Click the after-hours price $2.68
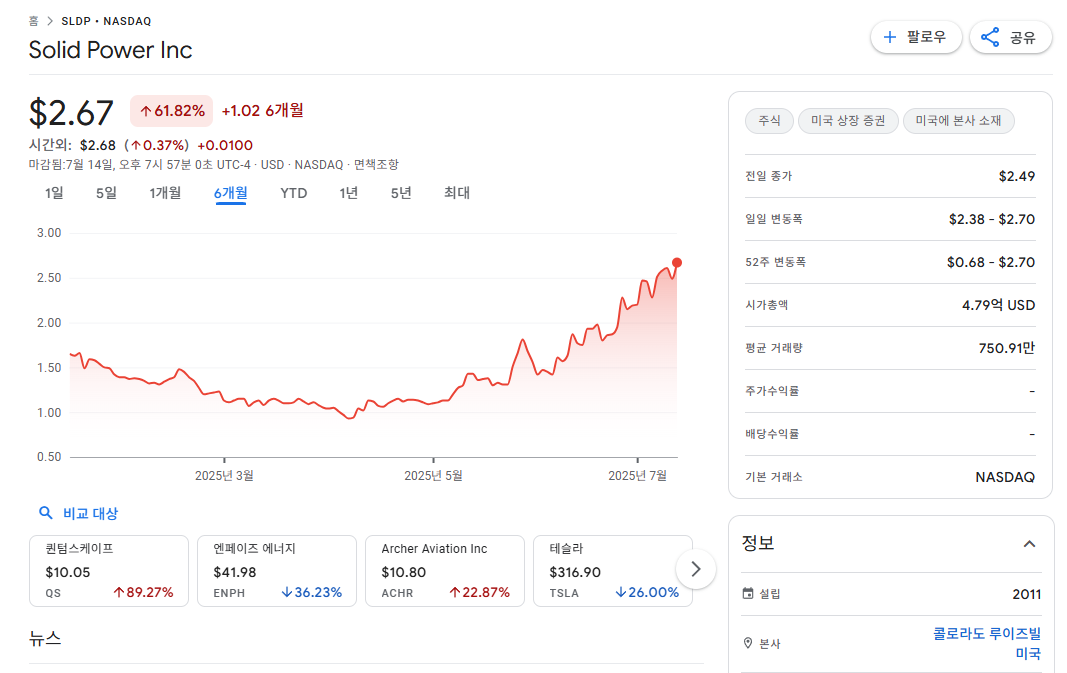Screen dimensions: 1067x673 [98, 145]
